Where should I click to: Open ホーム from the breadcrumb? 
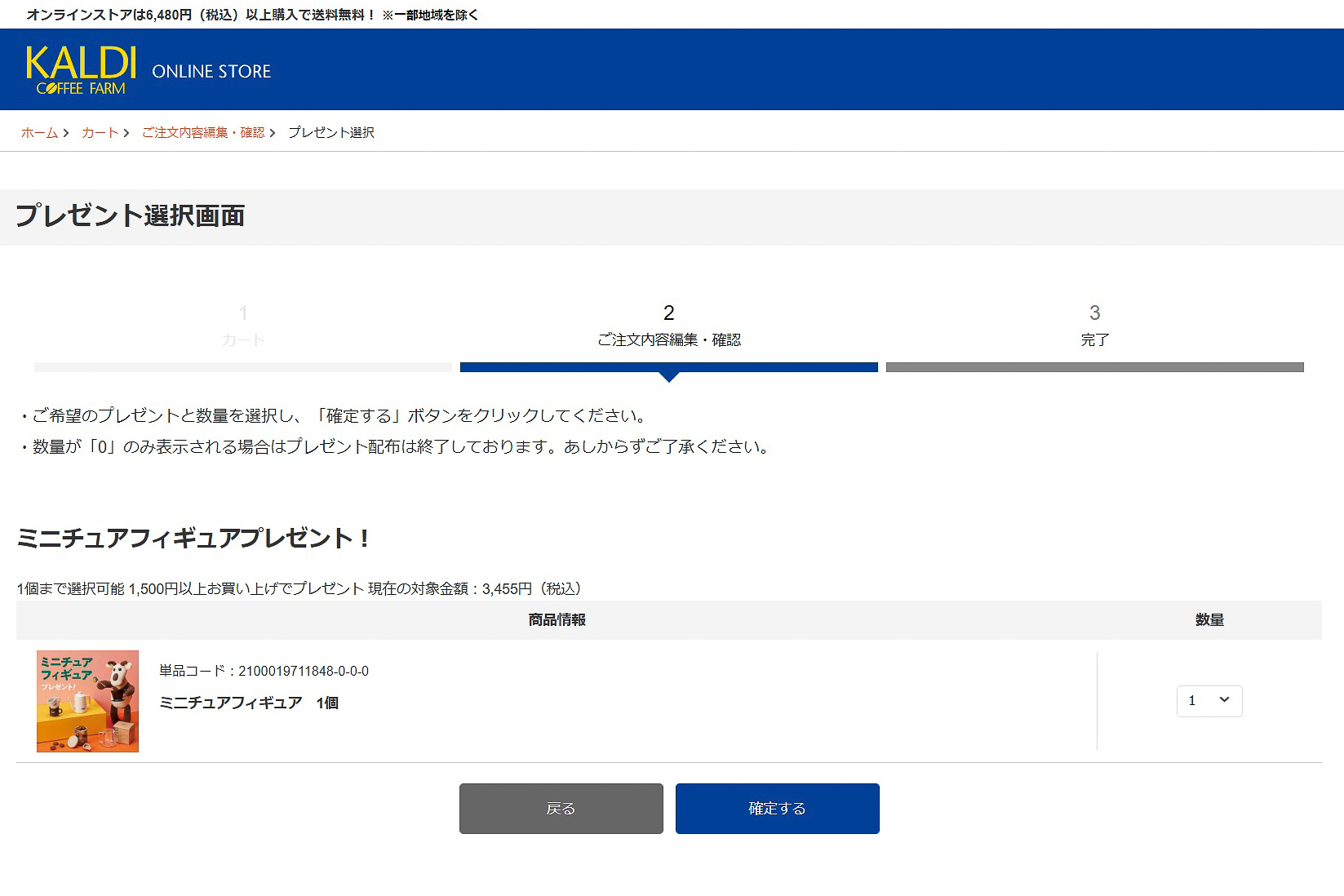click(x=38, y=132)
